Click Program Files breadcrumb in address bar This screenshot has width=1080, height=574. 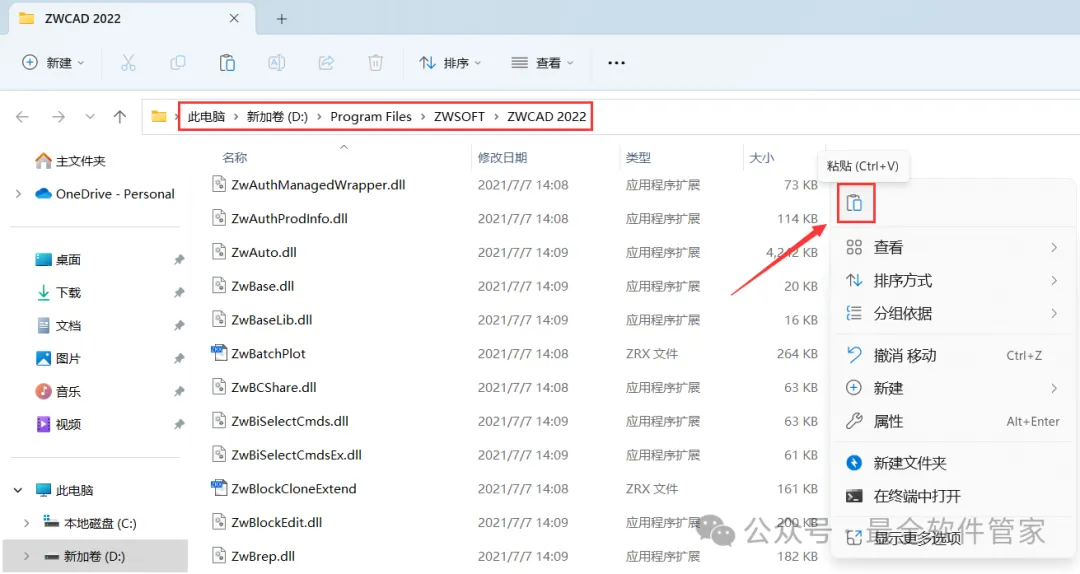[x=371, y=116]
